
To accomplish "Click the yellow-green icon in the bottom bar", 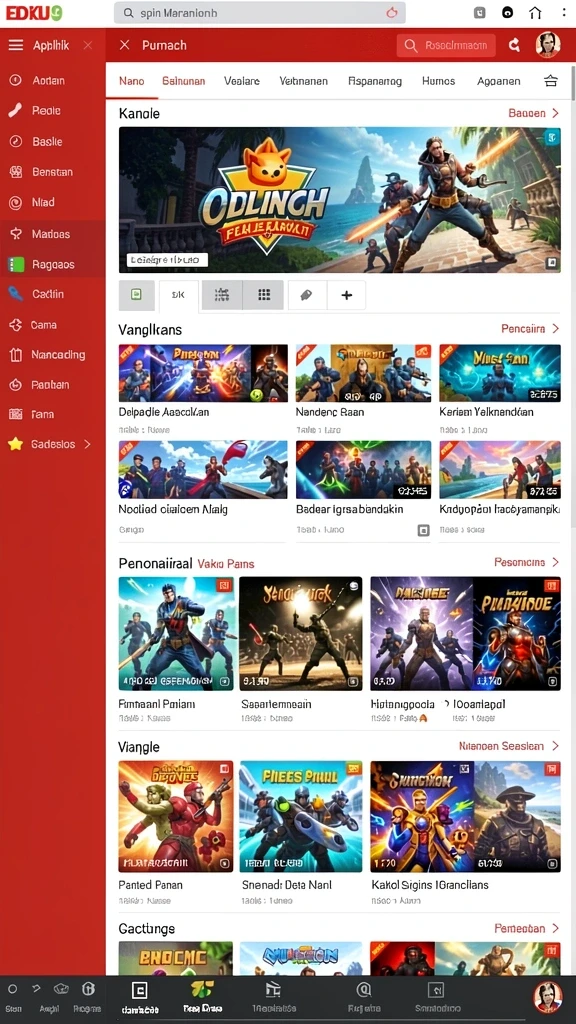I will click(x=202, y=989).
